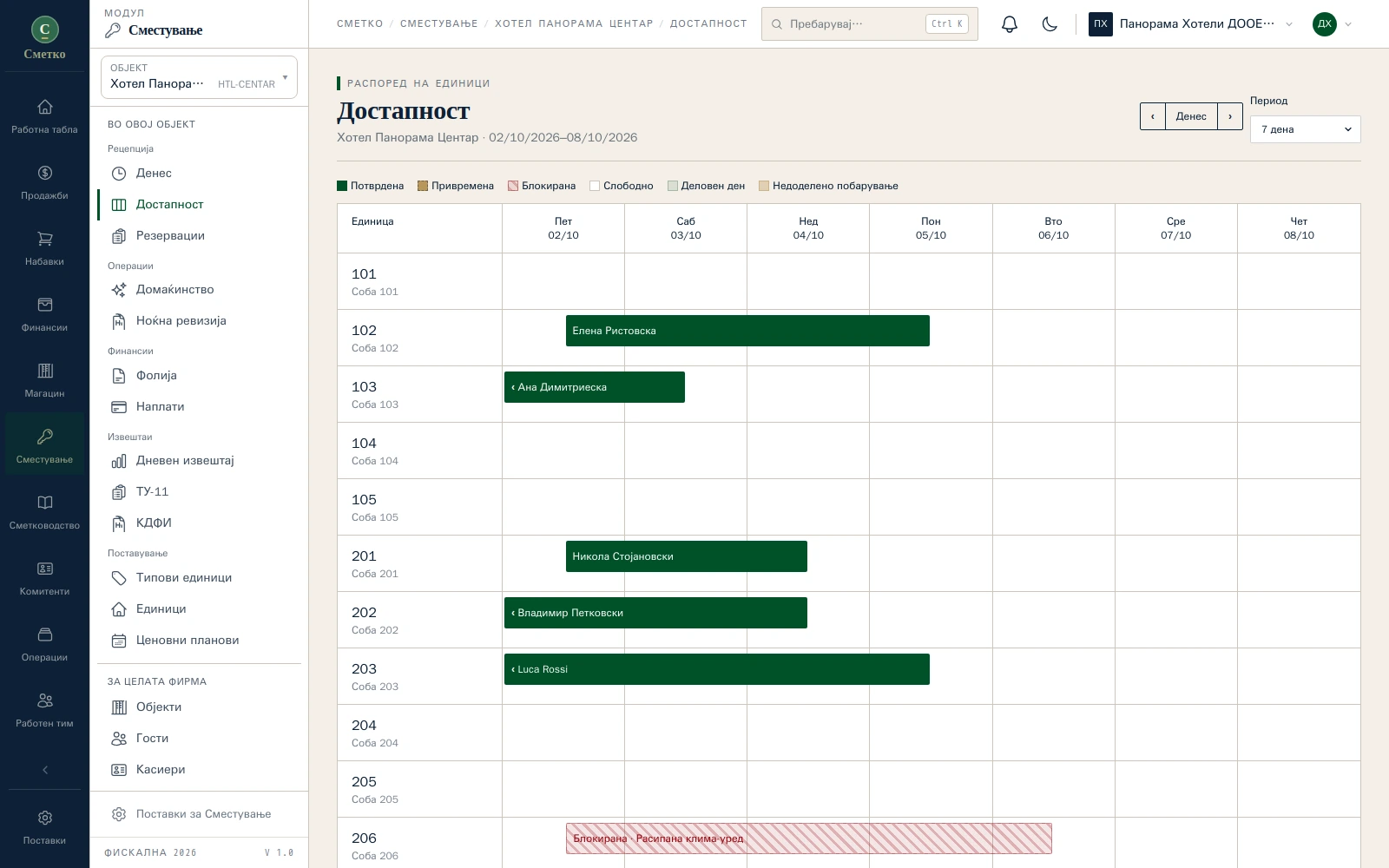
Task: Open Поставки за Сместување link
Action: (199, 814)
